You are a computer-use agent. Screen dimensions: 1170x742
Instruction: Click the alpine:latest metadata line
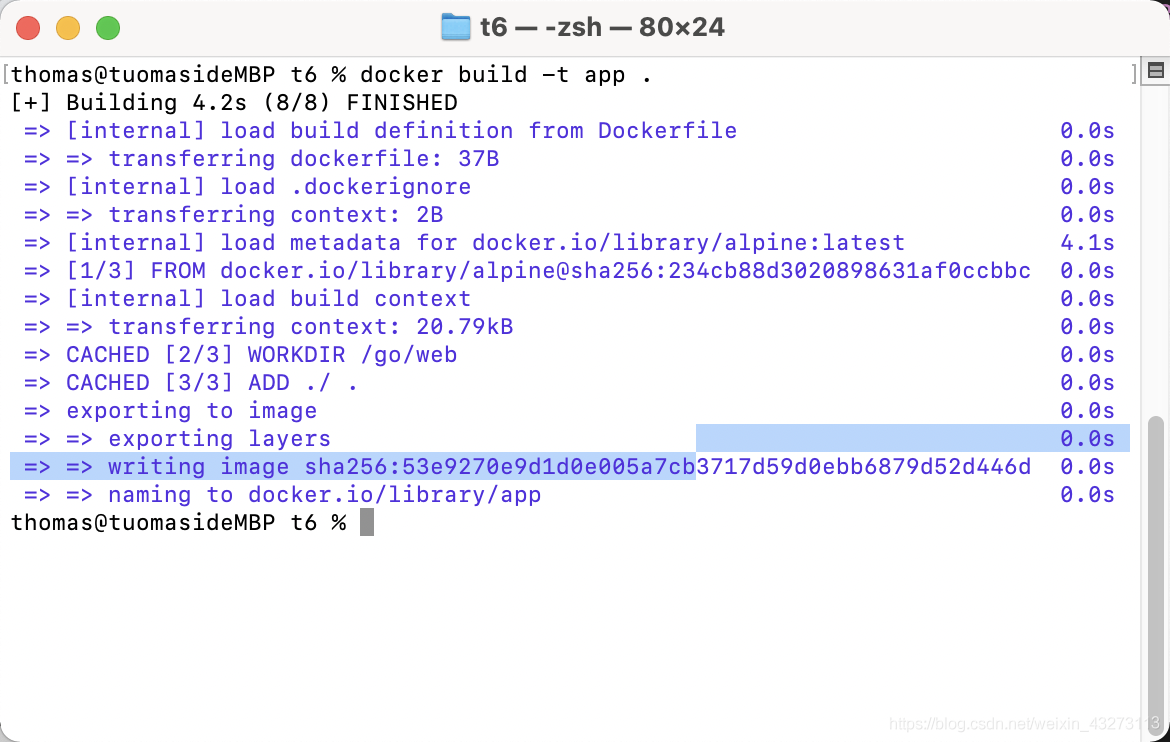point(485,243)
